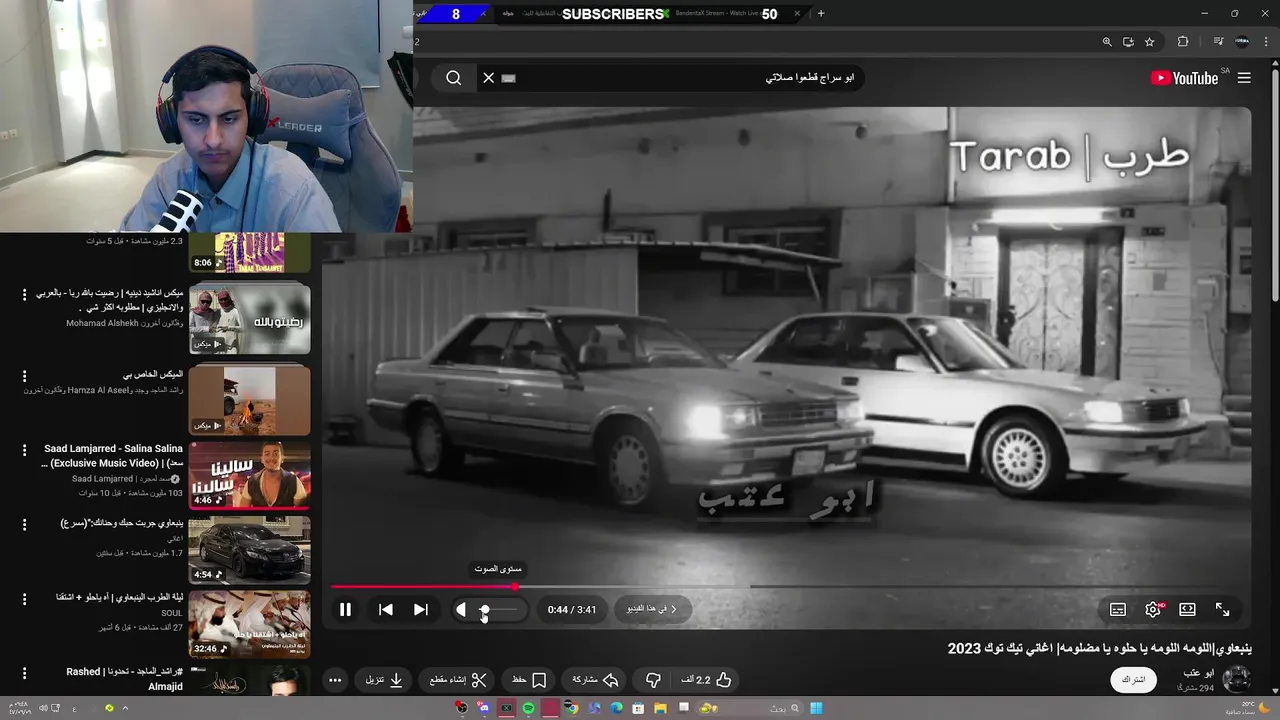Open options menu for Rashed Almajid video
The image size is (1280, 720).
(25, 672)
